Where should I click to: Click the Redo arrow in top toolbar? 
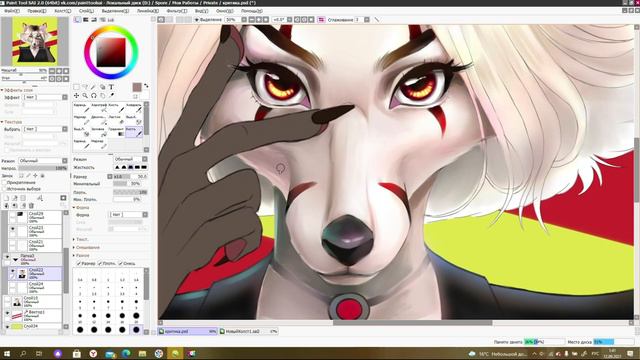tap(169, 20)
